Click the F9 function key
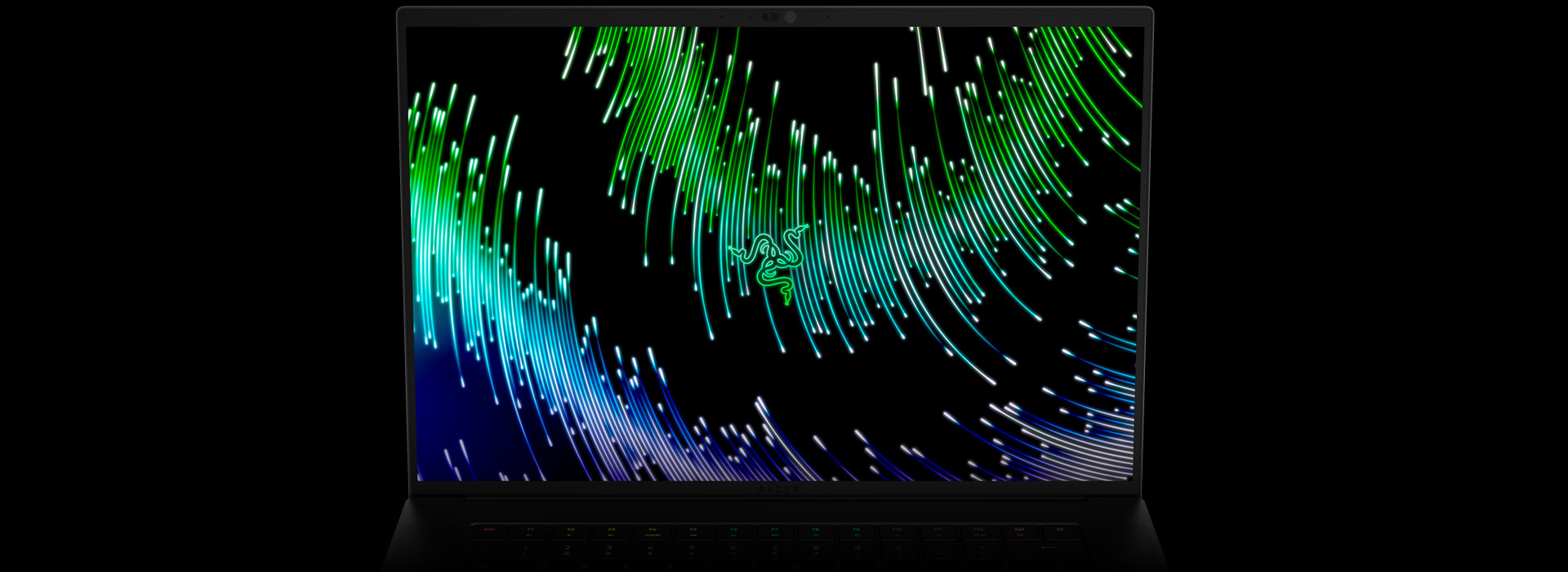Viewport: 1568px width, 572px height. (856, 531)
